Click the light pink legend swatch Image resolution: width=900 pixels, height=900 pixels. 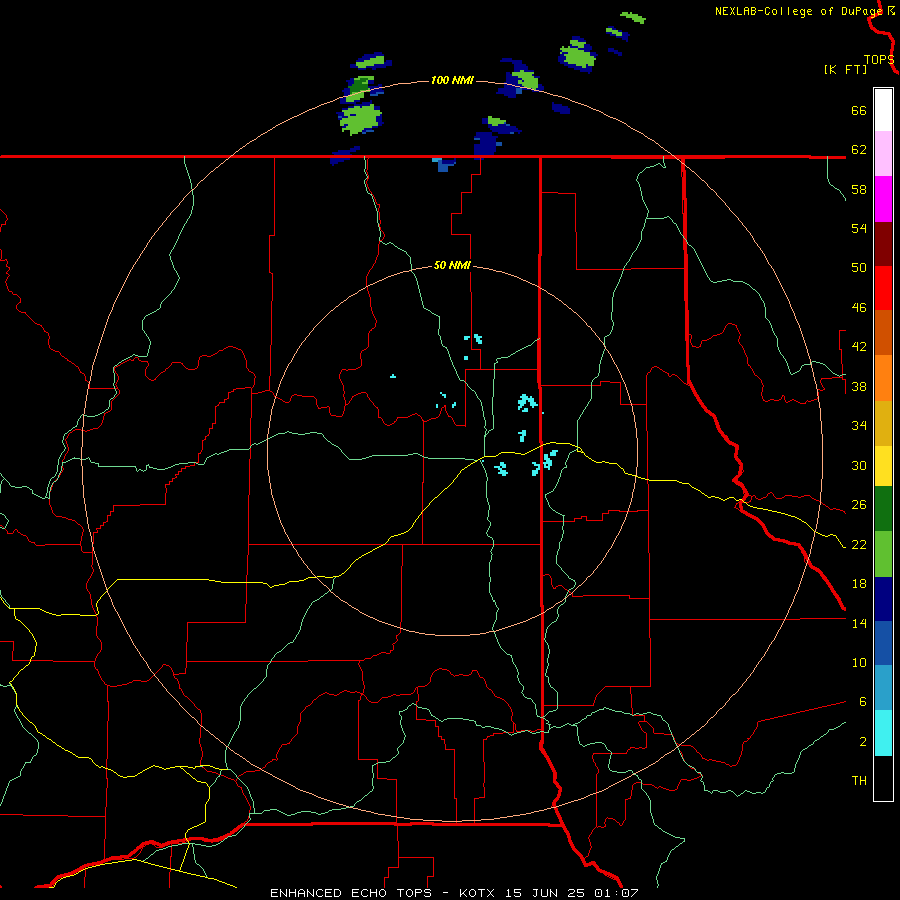pyautogui.click(x=883, y=153)
